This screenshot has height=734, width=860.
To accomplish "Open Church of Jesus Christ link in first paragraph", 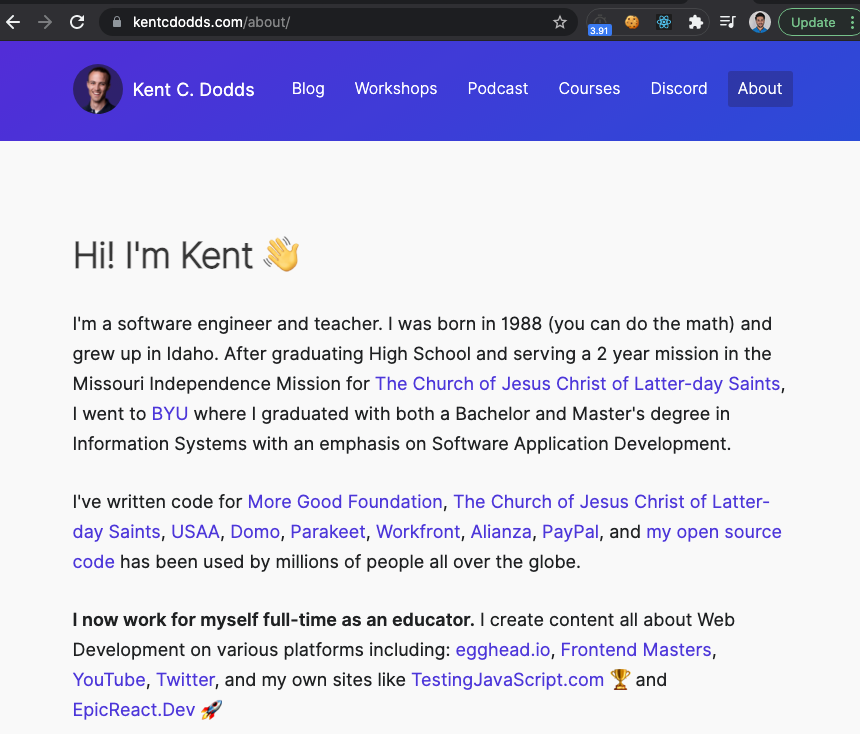I will [577, 383].
